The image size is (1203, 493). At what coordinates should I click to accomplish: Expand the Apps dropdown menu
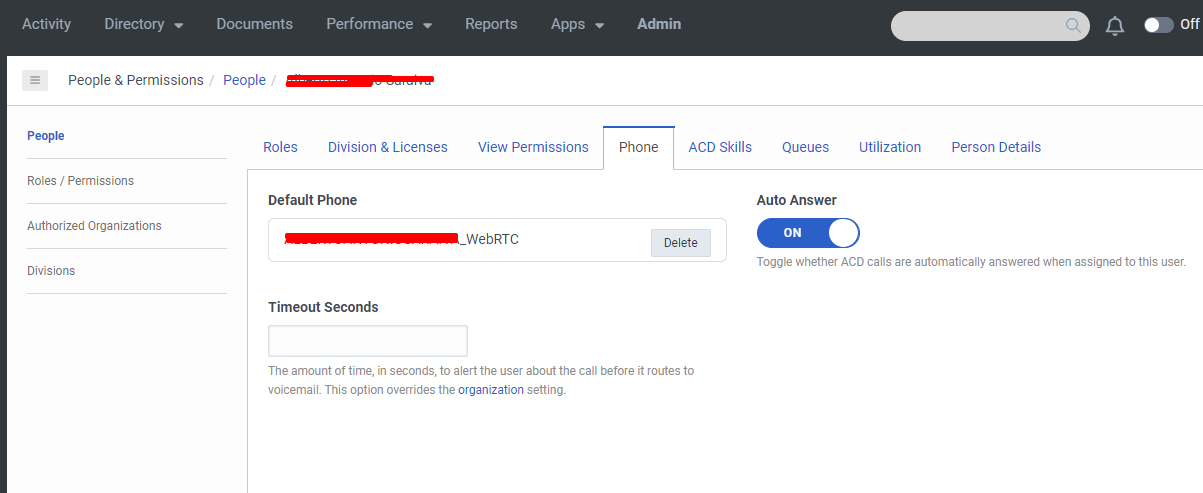coord(577,24)
